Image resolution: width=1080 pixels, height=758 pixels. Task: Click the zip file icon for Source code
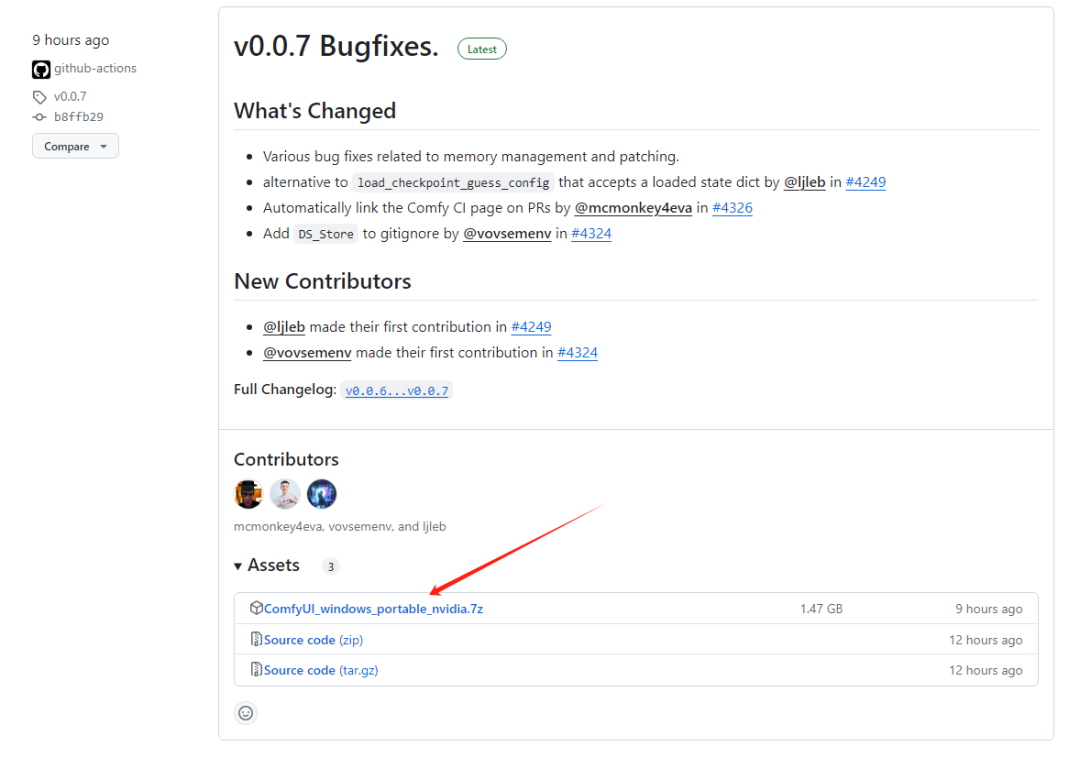pyautogui.click(x=256, y=639)
